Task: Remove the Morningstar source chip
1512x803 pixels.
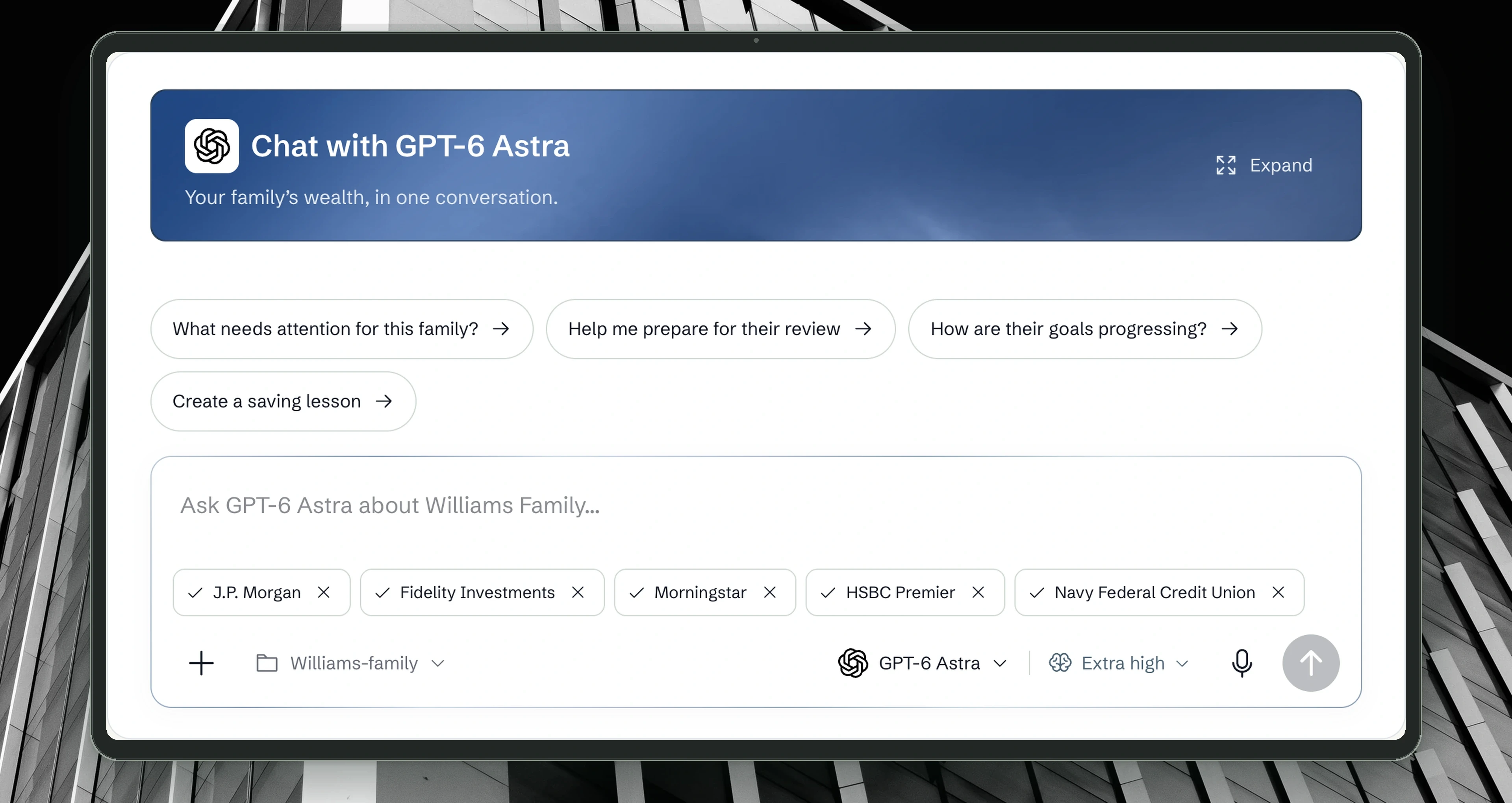Action: click(769, 593)
